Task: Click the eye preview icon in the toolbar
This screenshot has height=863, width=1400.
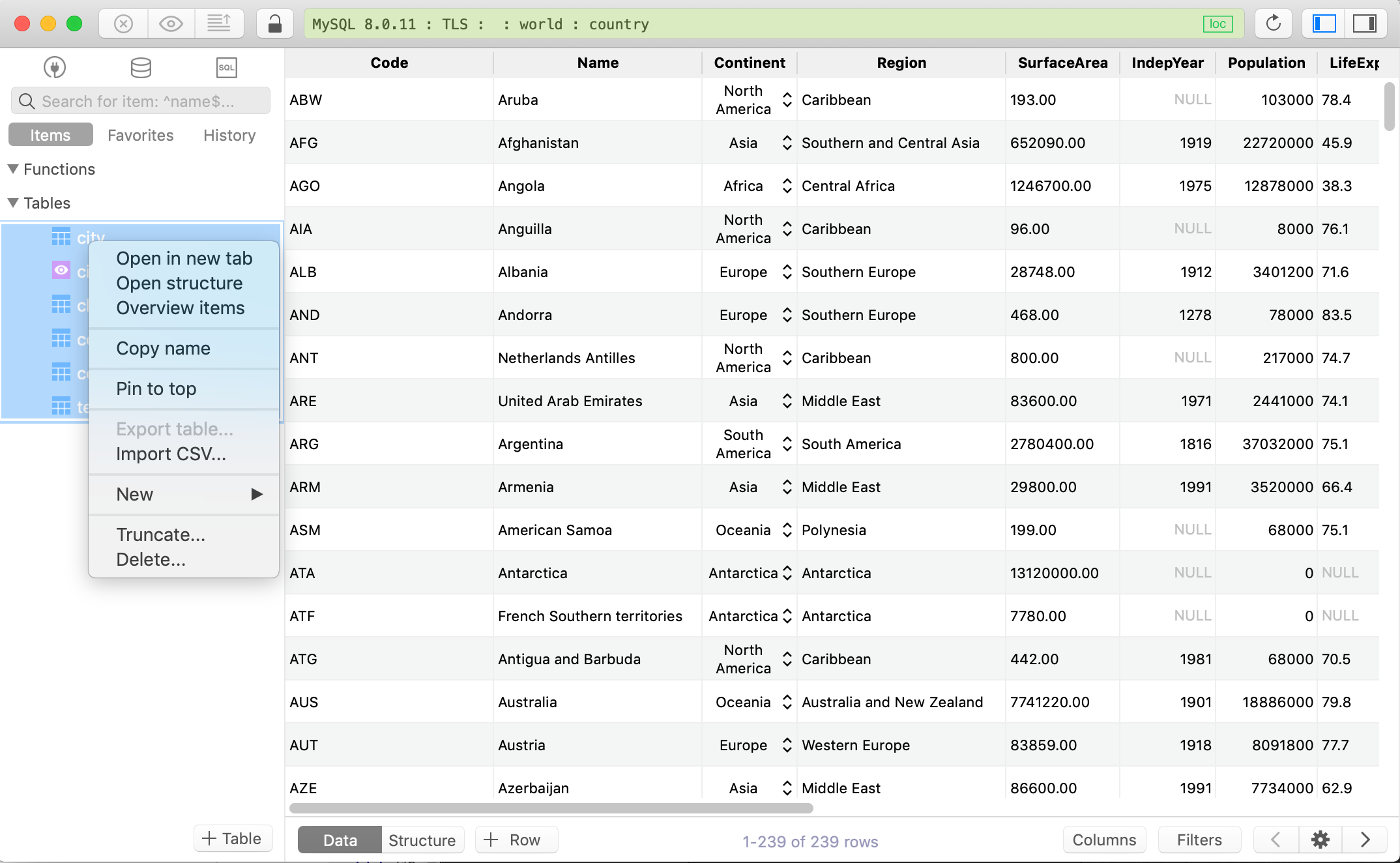Action: click(x=170, y=23)
